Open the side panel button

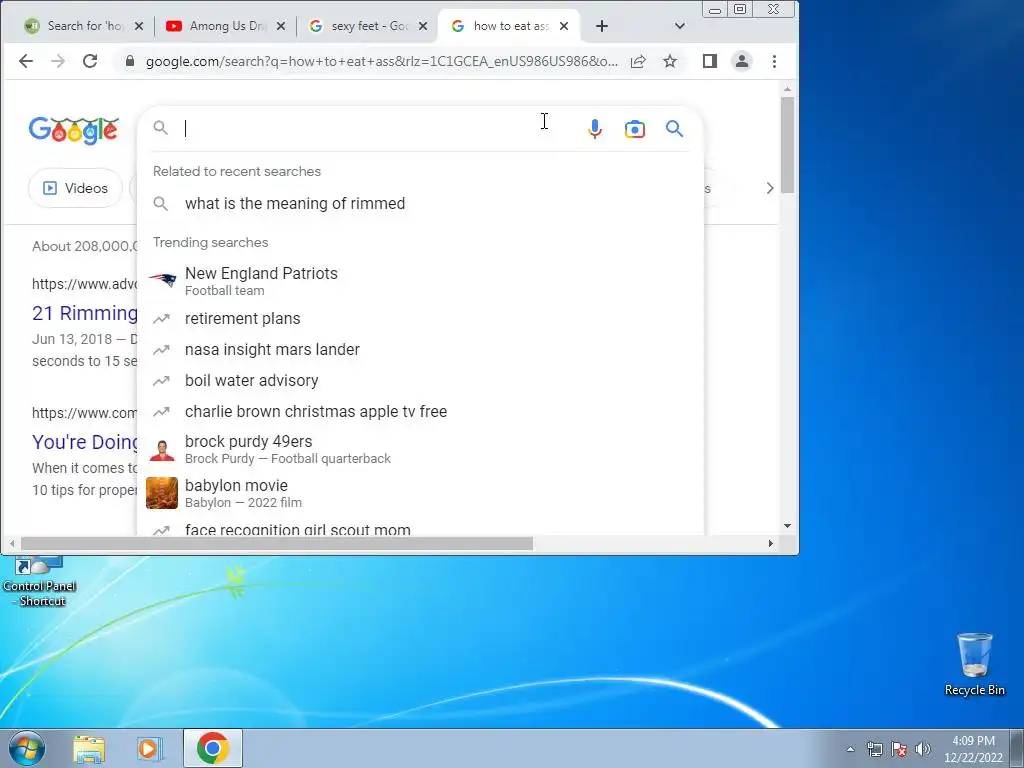point(710,61)
